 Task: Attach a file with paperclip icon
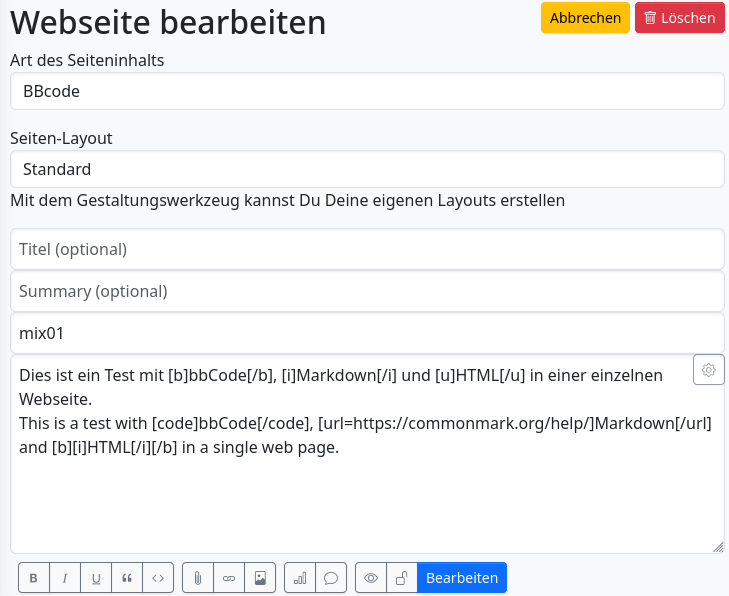coord(198,578)
